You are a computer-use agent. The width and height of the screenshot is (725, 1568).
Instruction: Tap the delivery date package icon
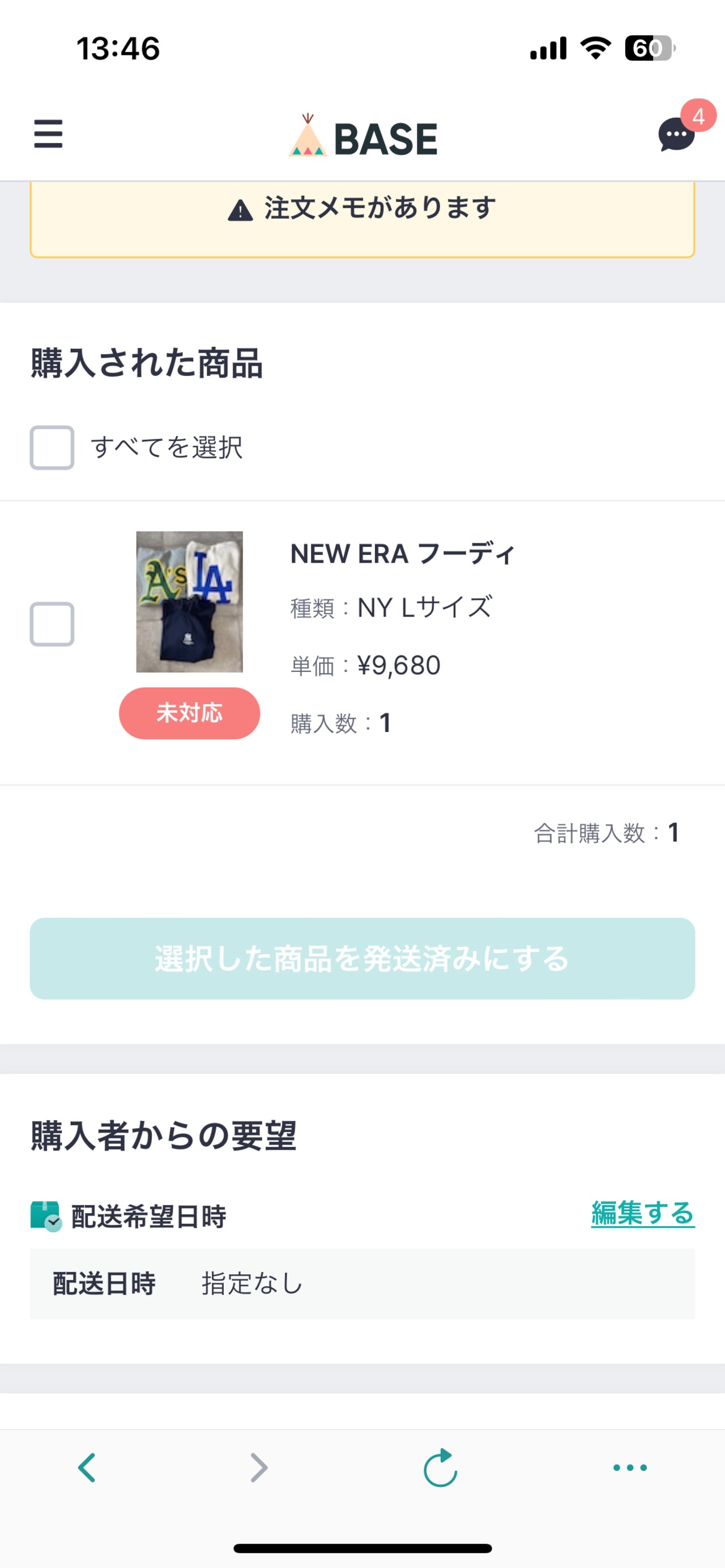(46, 1215)
